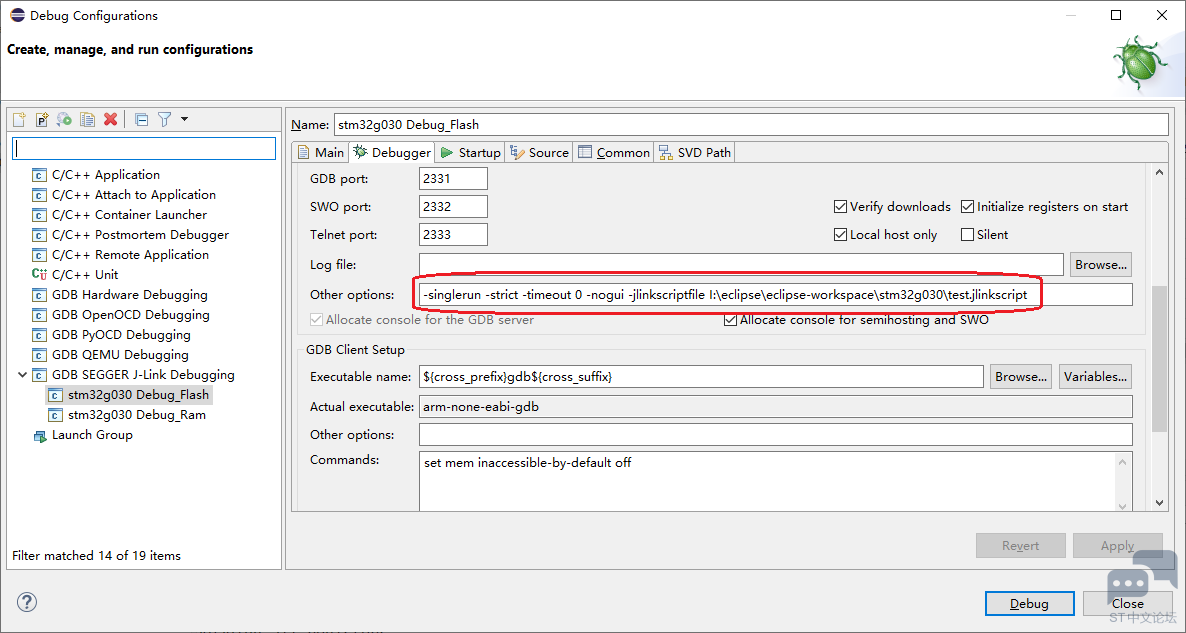This screenshot has height=633, width=1186.
Task: Switch to the Debugger tab
Action: 392,152
